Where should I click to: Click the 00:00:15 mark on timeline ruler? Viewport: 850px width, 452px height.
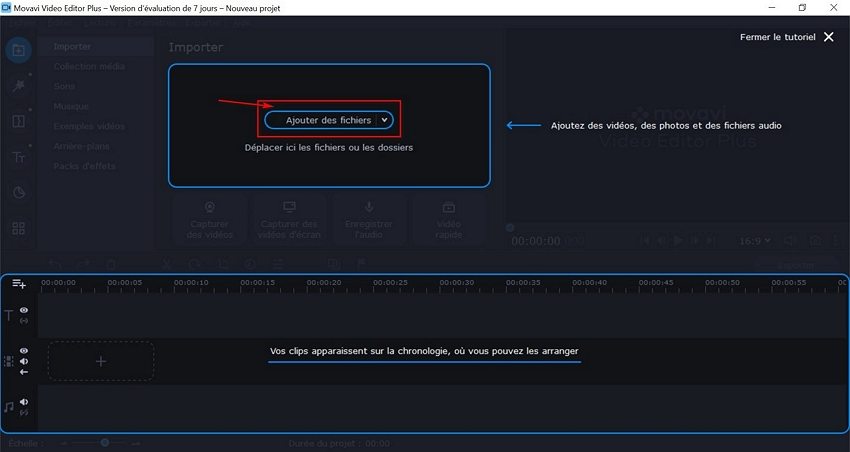[x=257, y=282]
